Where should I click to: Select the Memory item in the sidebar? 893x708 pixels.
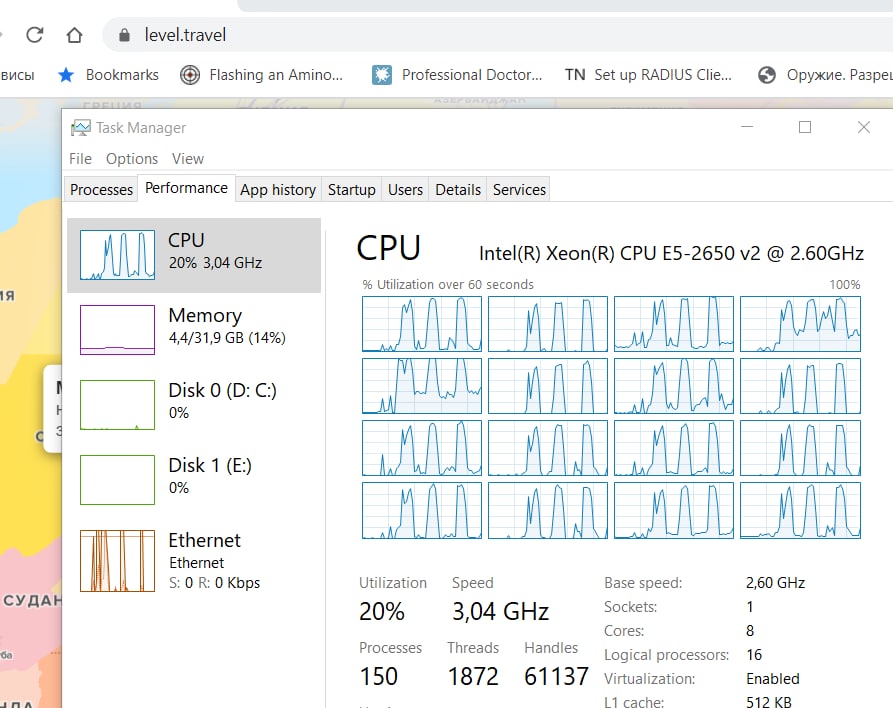coord(194,330)
